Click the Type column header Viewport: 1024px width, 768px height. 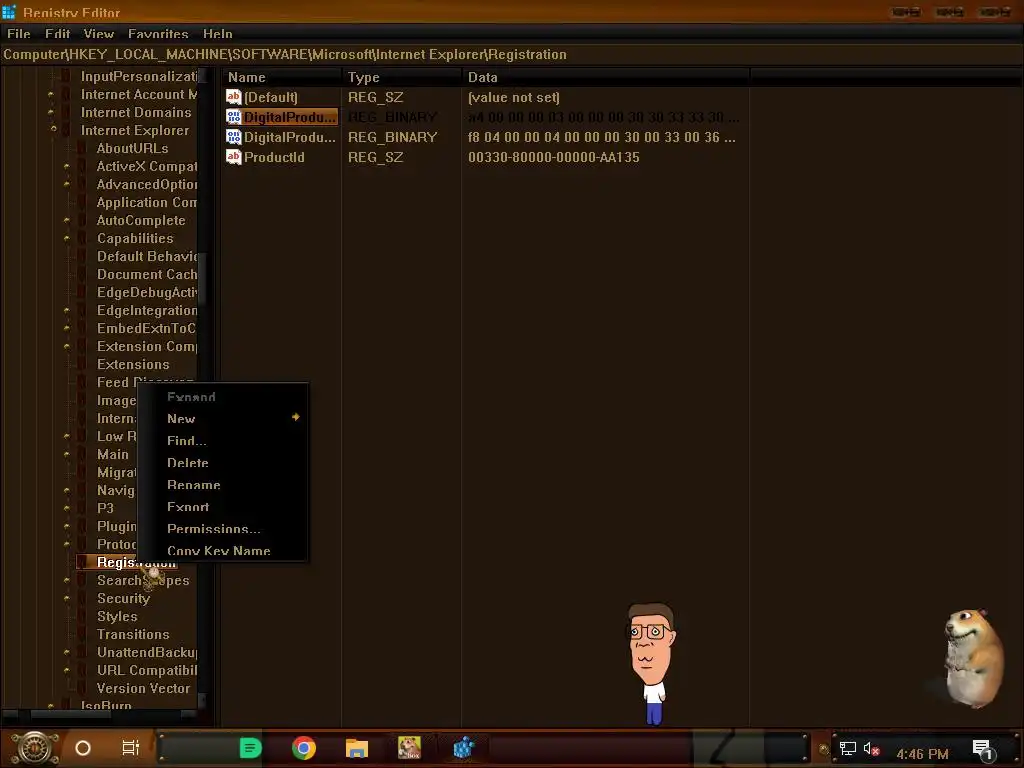[402, 77]
